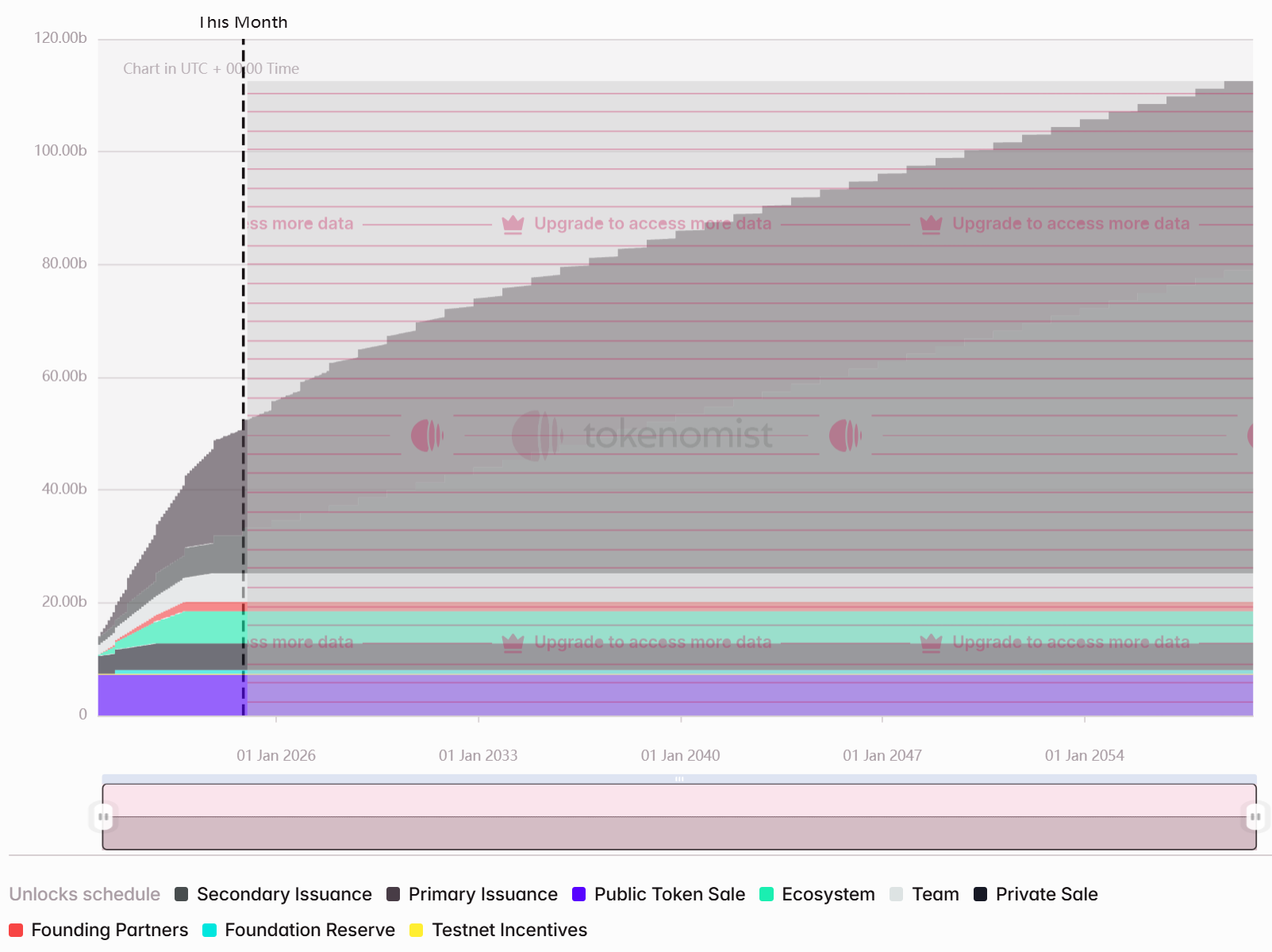
Task: Click the Testnet Incentives yellow legend icon
Action: (417, 930)
